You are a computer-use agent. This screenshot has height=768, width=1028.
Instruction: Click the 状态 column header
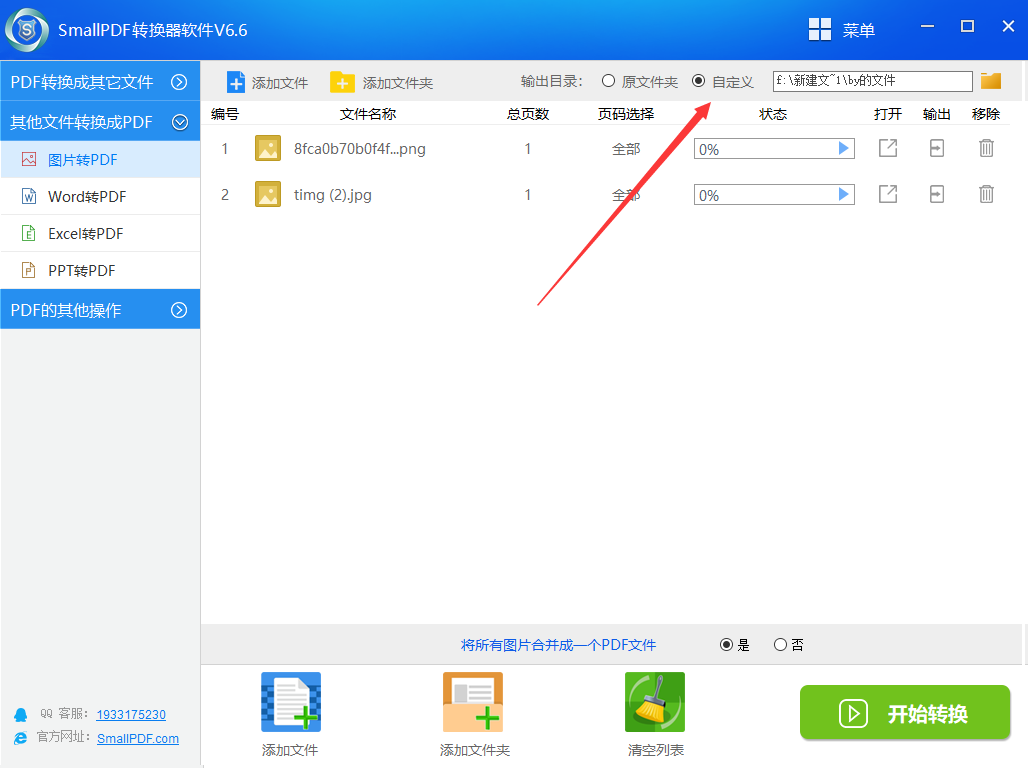(773, 114)
